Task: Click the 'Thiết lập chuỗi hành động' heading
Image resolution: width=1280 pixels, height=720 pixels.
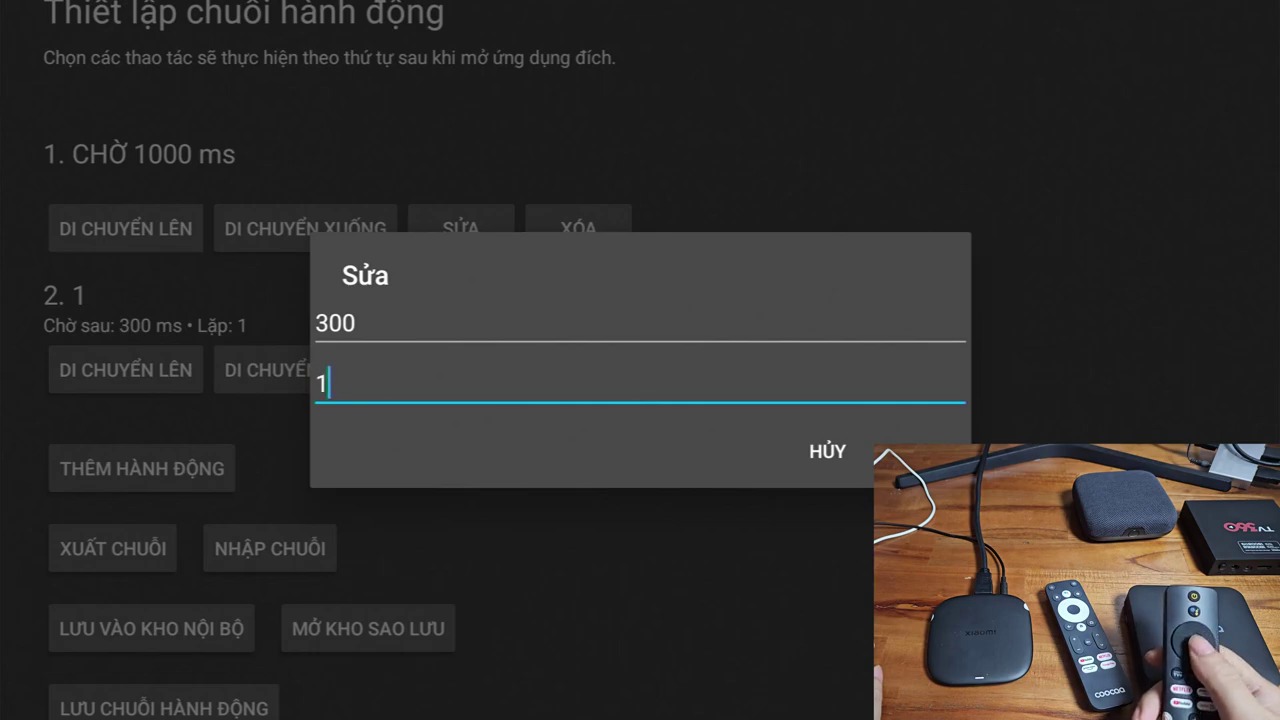Action: pyautogui.click(x=244, y=13)
